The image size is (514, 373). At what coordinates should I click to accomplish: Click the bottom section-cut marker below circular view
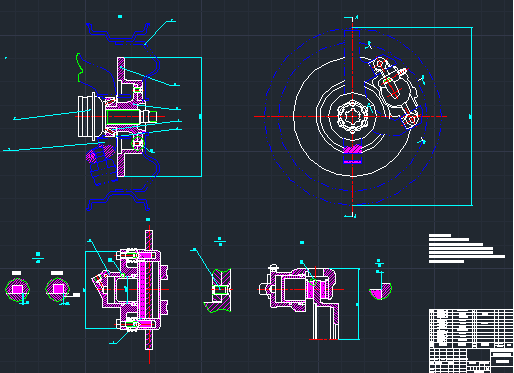[x=350, y=214]
